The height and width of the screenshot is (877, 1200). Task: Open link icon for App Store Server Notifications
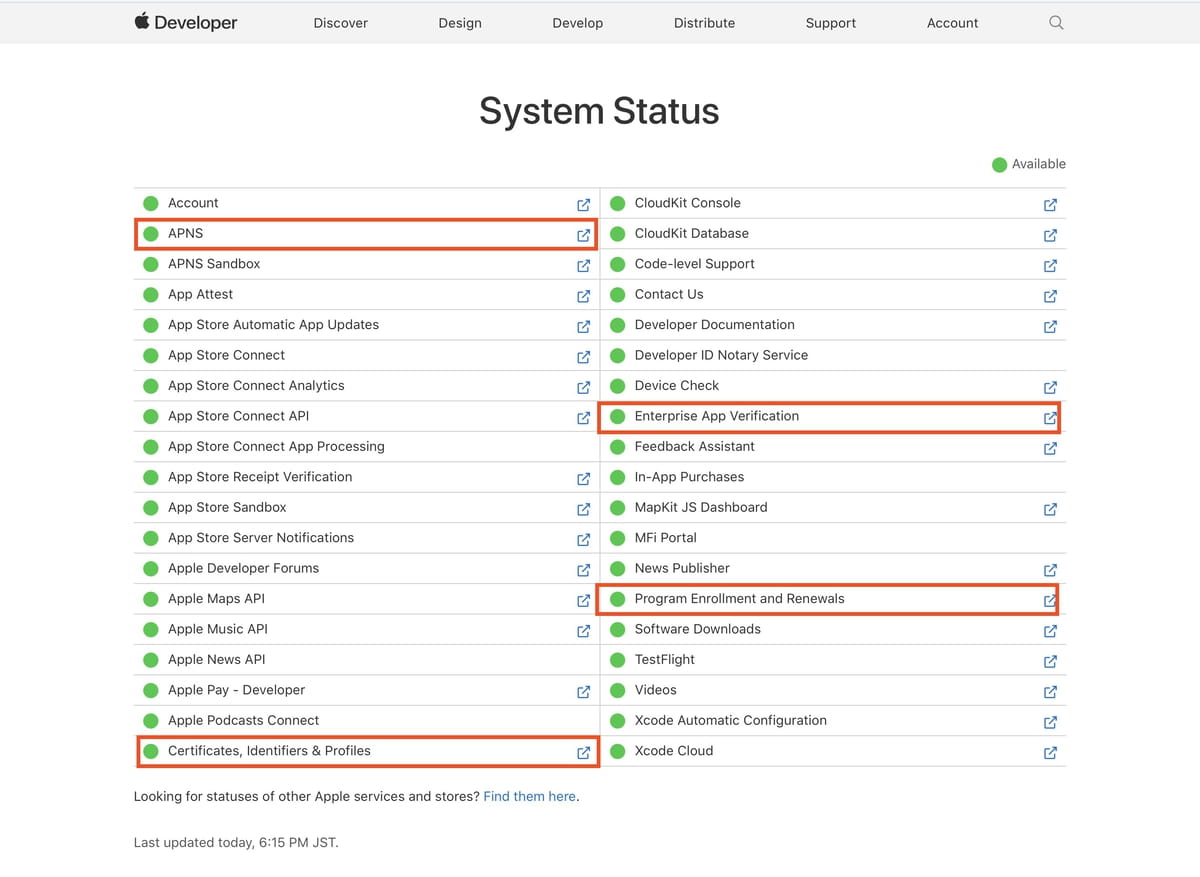583,539
